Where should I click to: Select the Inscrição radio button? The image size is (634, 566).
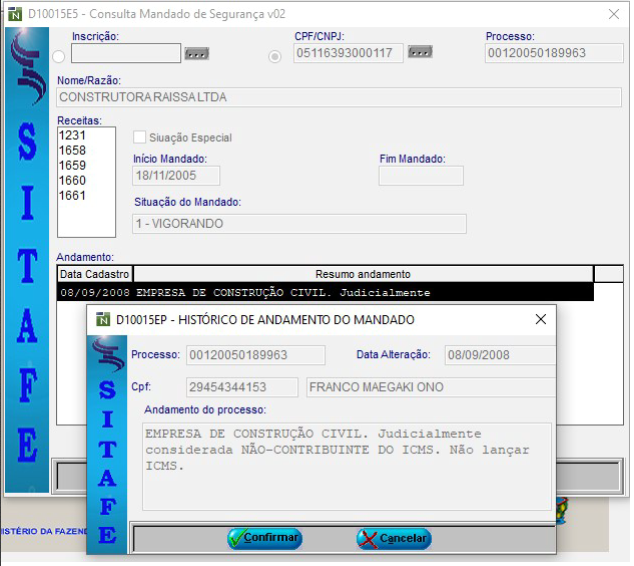click(59, 56)
